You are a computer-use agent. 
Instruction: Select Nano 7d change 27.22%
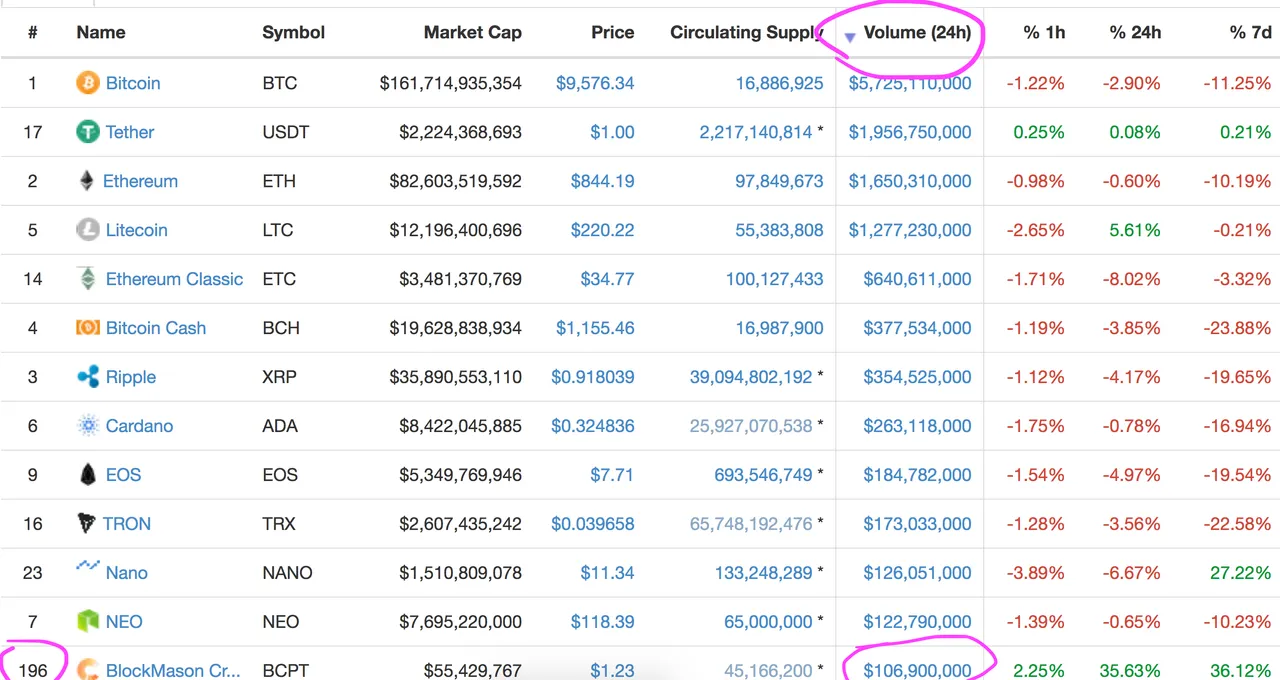pos(1239,573)
